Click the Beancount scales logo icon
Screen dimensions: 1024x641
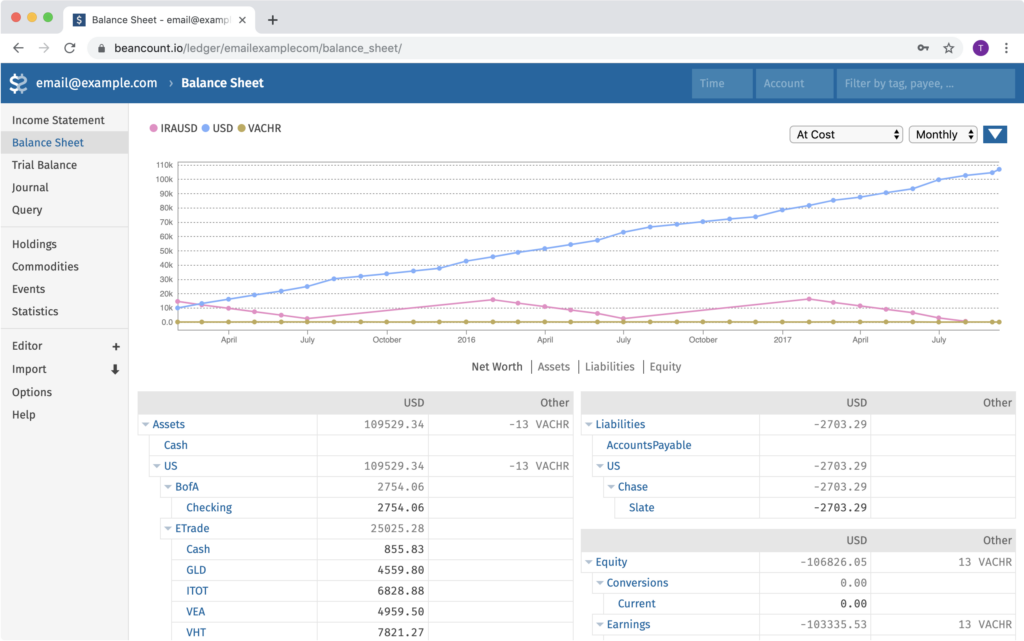pyautogui.click(x=18, y=83)
